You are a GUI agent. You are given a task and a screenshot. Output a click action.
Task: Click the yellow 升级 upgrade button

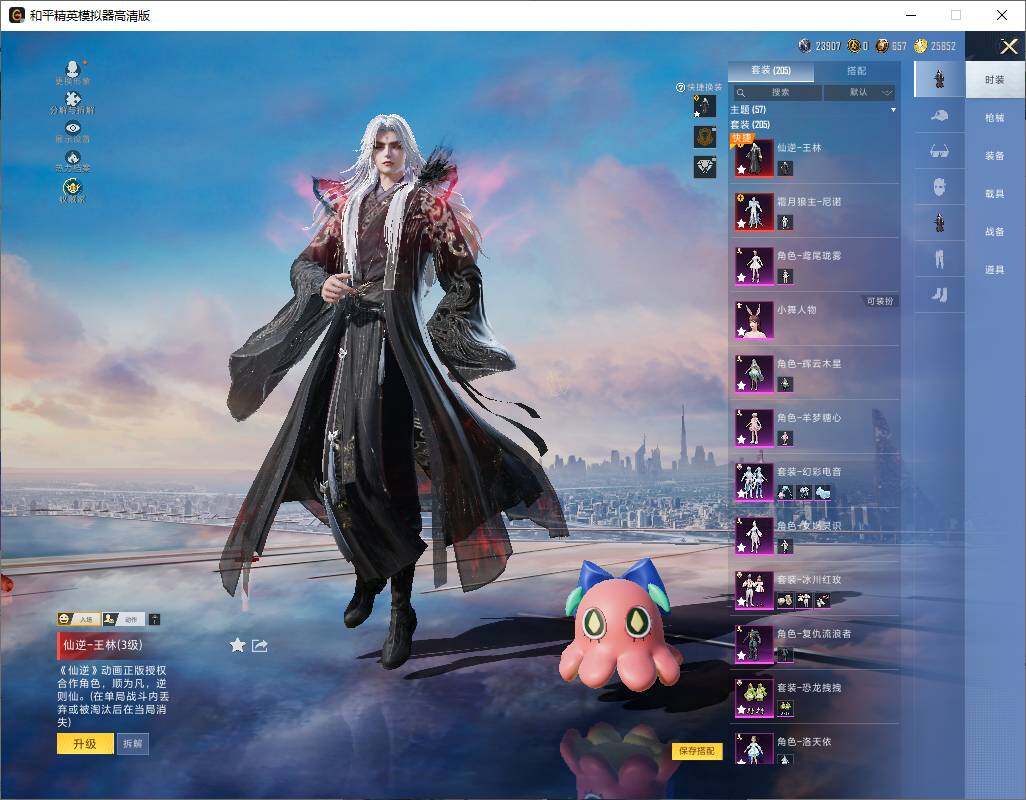click(85, 744)
